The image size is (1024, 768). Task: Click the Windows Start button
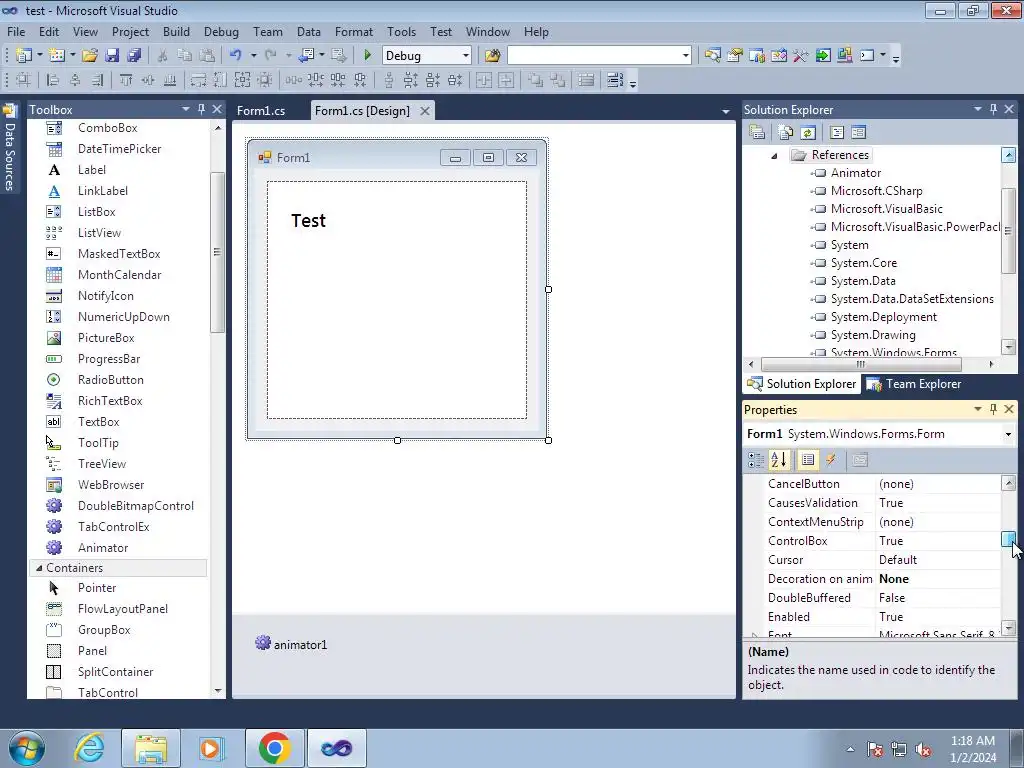click(26, 748)
